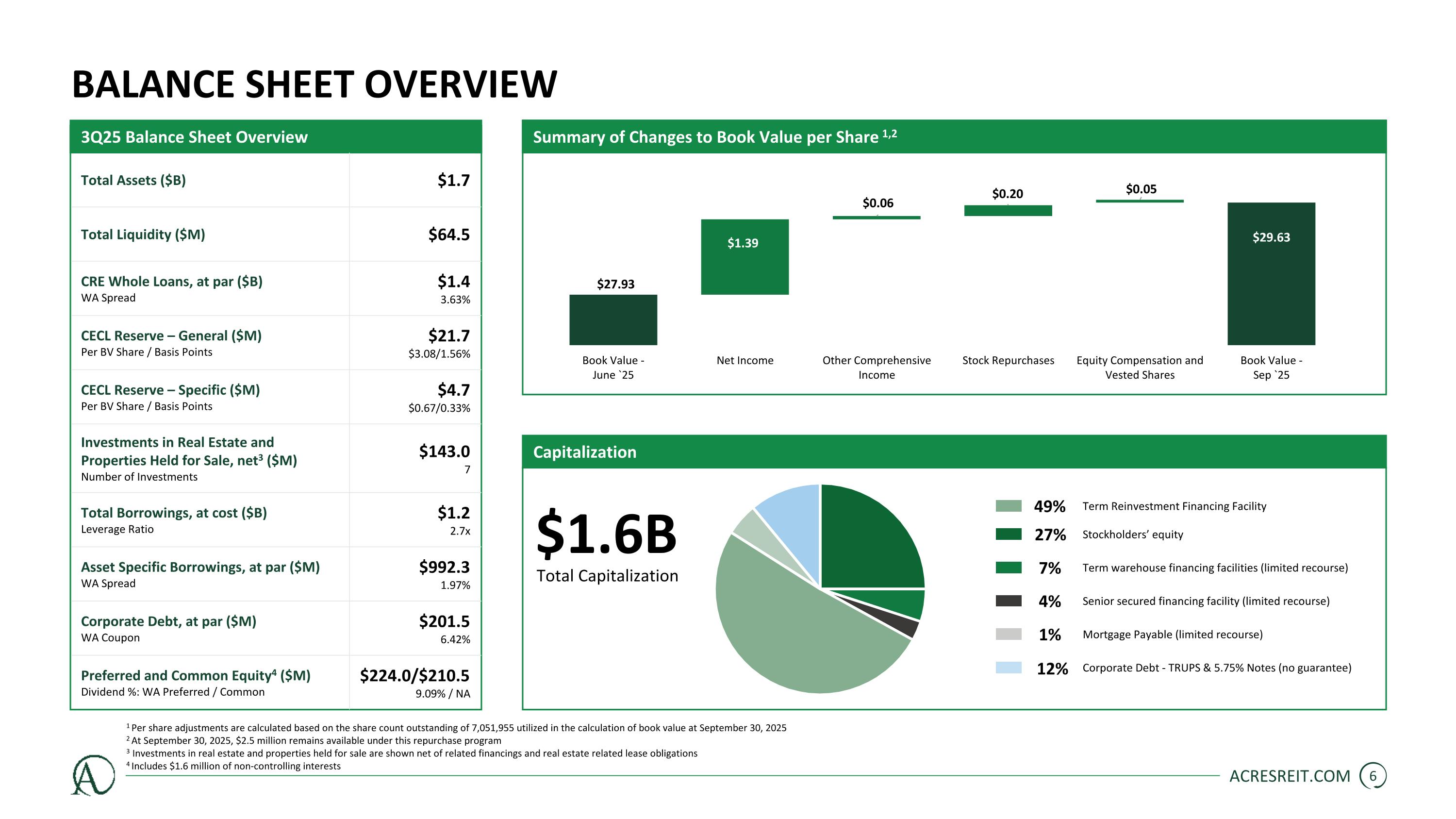This screenshot has width=1456, height=819.
Task: Open the ACRESREIT.COM link
Action: pos(1289,776)
